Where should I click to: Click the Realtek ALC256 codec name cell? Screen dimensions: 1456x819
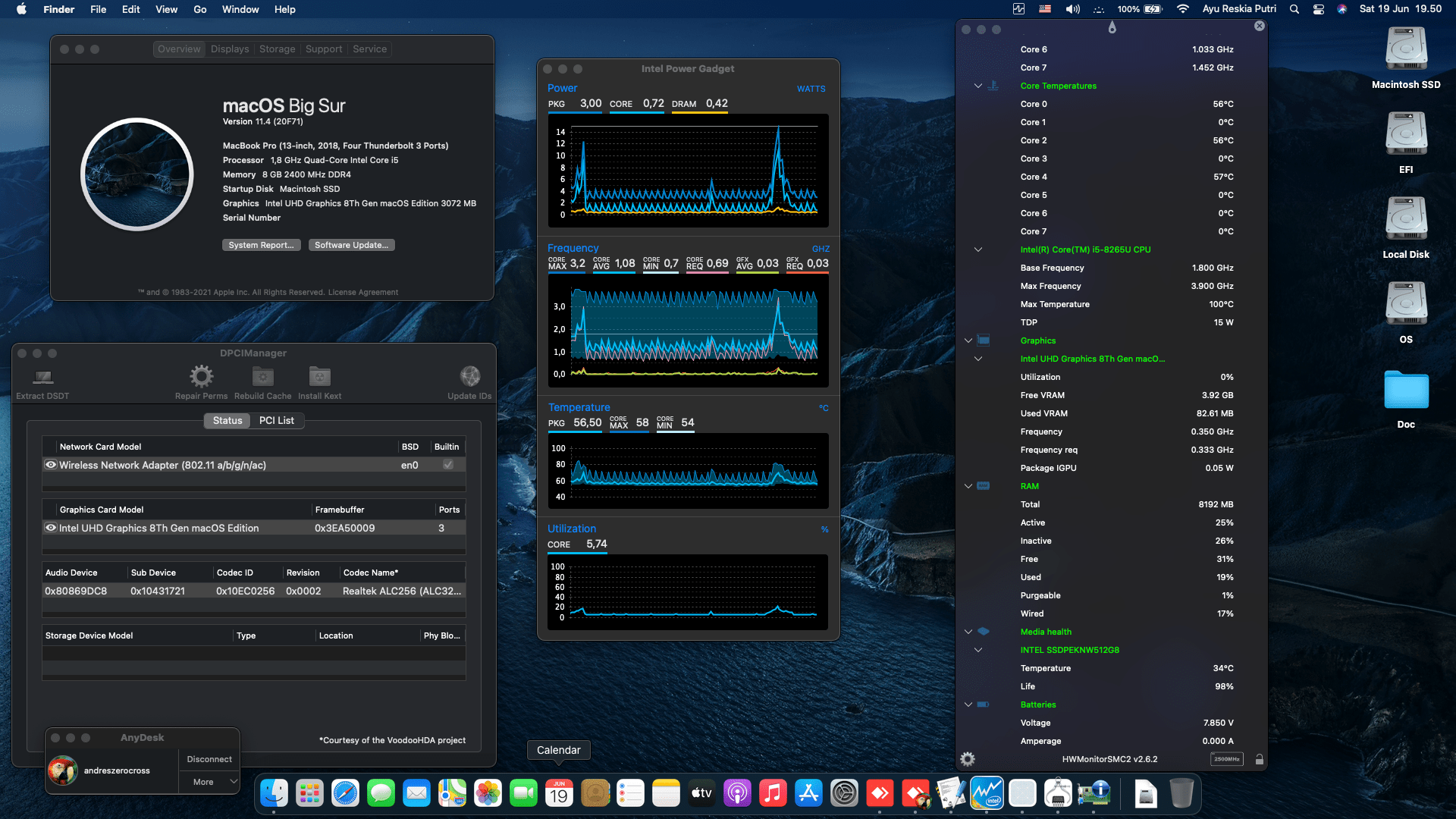coord(402,591)
